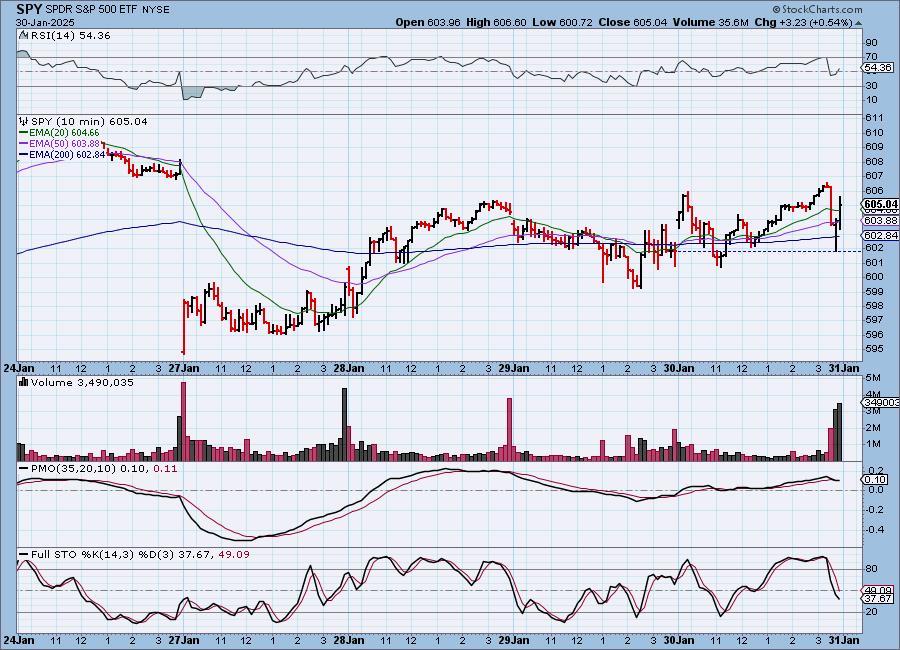The height and width of the screenshot is (650, 900).
Task: Click the 608 price axis label
Action: tap(874, 161)
